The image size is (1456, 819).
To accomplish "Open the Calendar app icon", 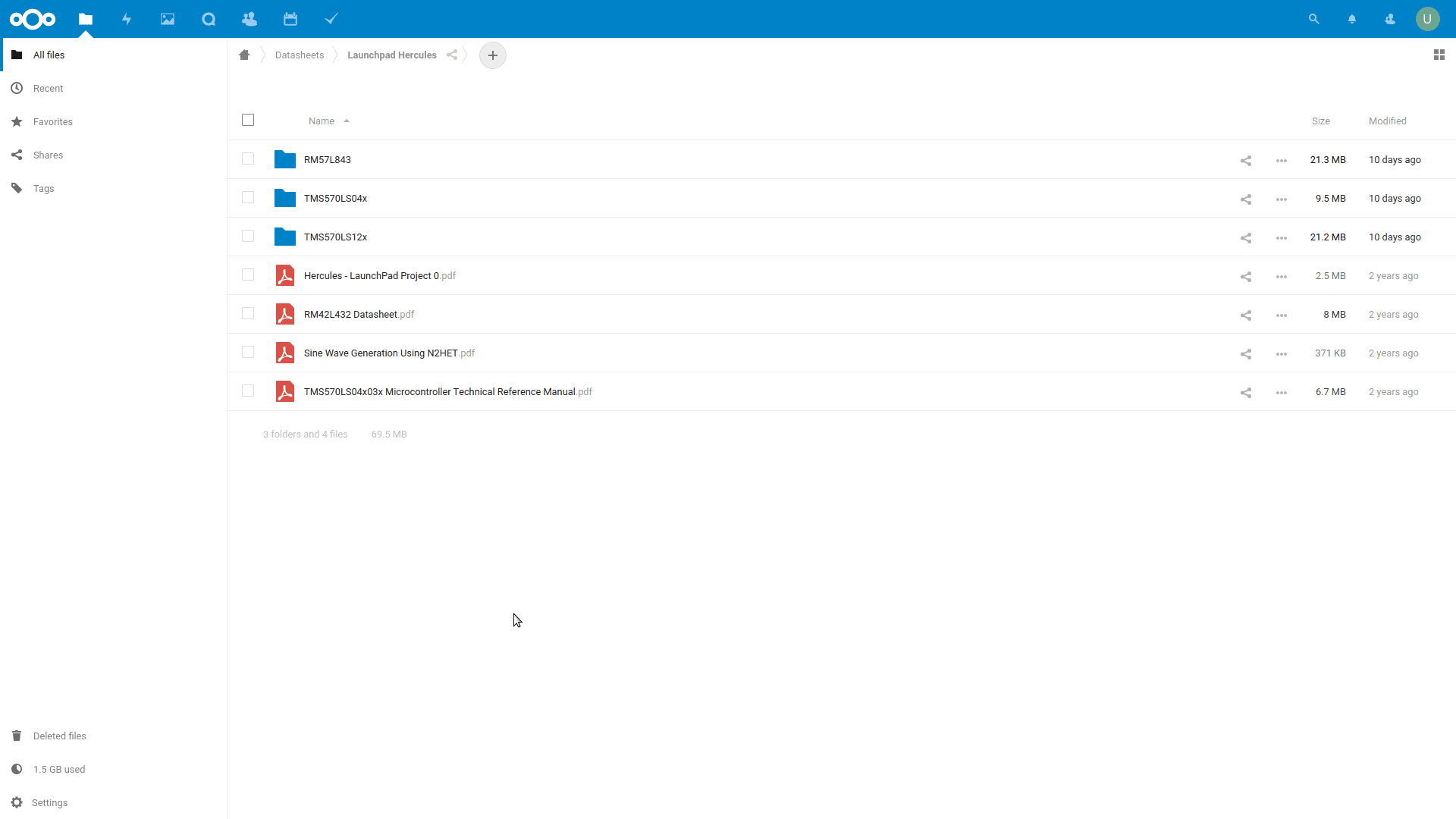I will click(290, 19).
